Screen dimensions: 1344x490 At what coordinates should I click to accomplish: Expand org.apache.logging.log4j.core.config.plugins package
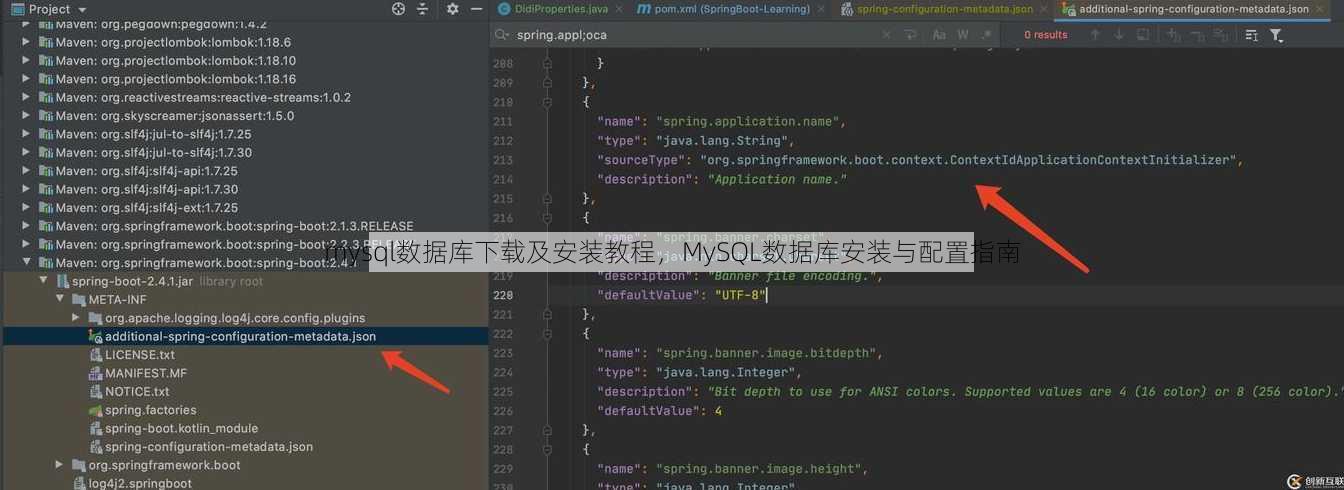[x=77, y=318]
